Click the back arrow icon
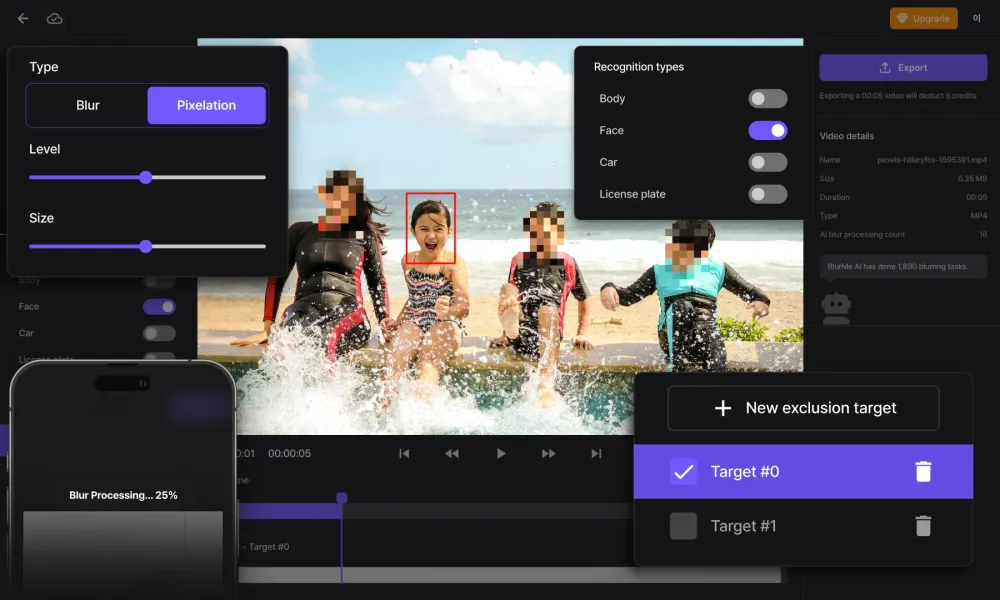Viewport: 1000px width, 600px height. coord(23,18)
